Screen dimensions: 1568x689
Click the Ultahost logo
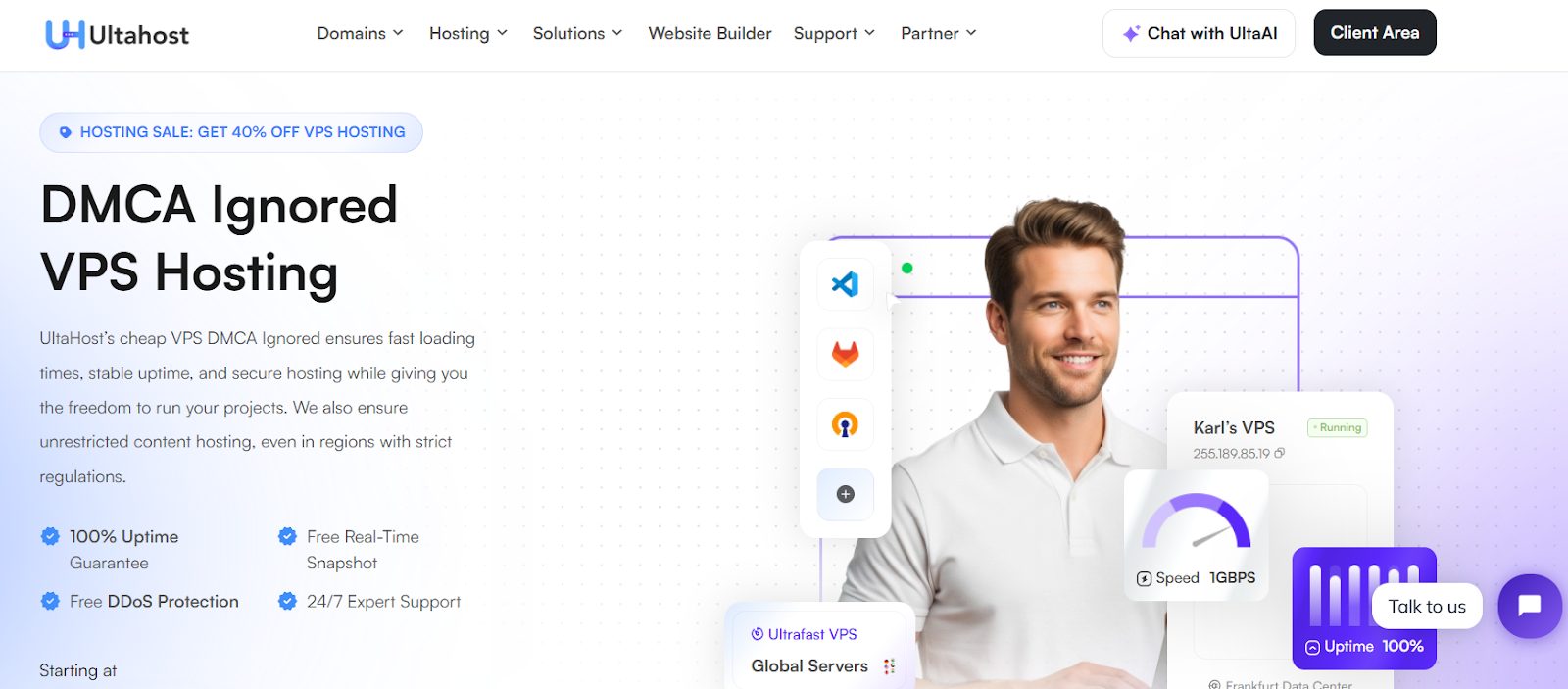117,34
